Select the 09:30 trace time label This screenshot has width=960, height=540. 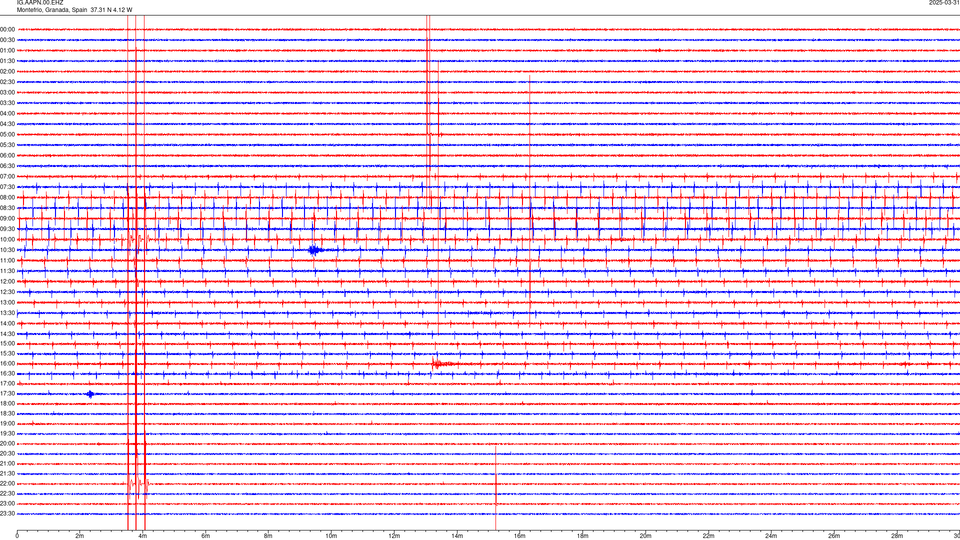coord(8,229)
